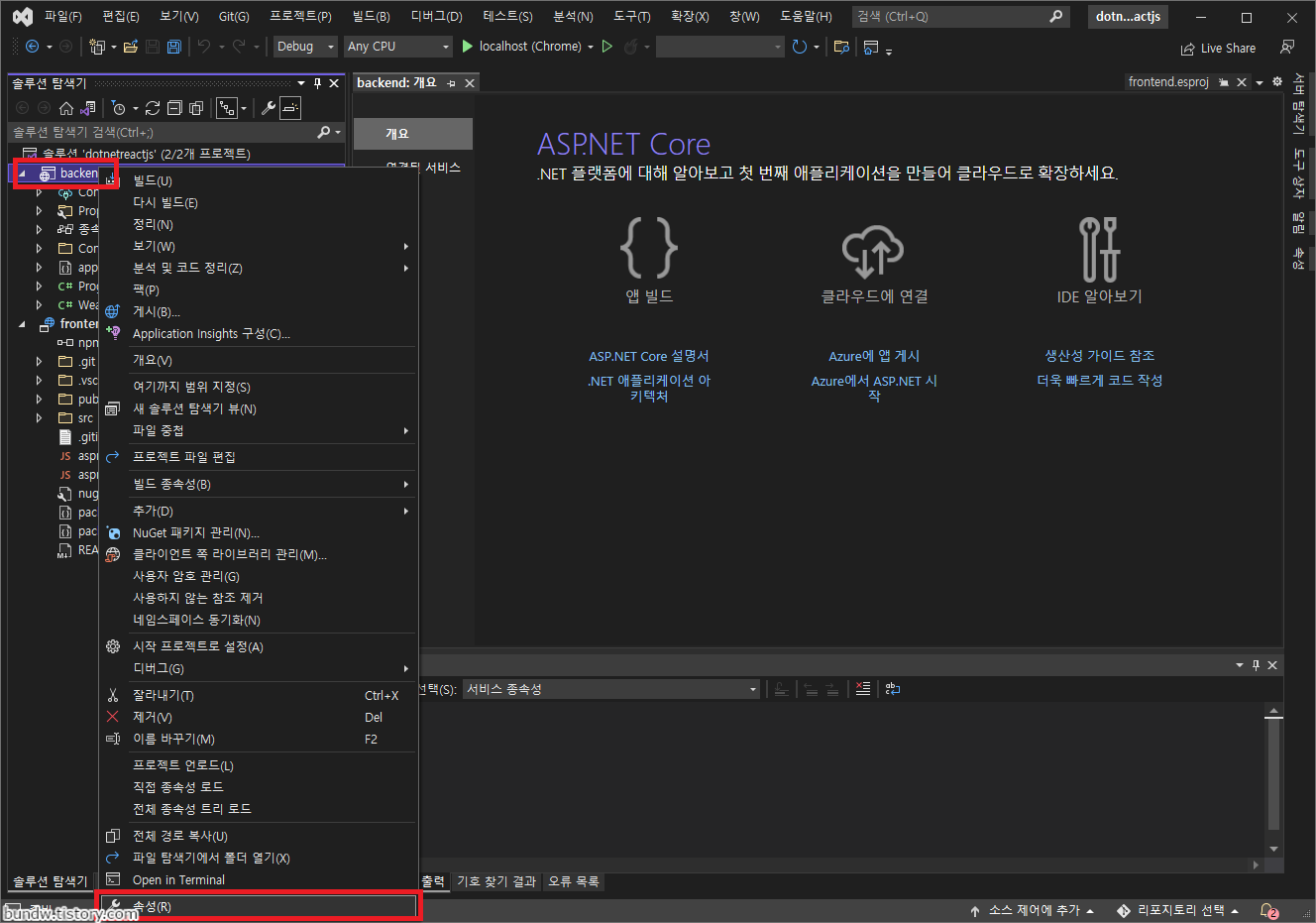1316x923 pixels.
Task: Click pending changes filter clock icon
Action: [119, 108]
